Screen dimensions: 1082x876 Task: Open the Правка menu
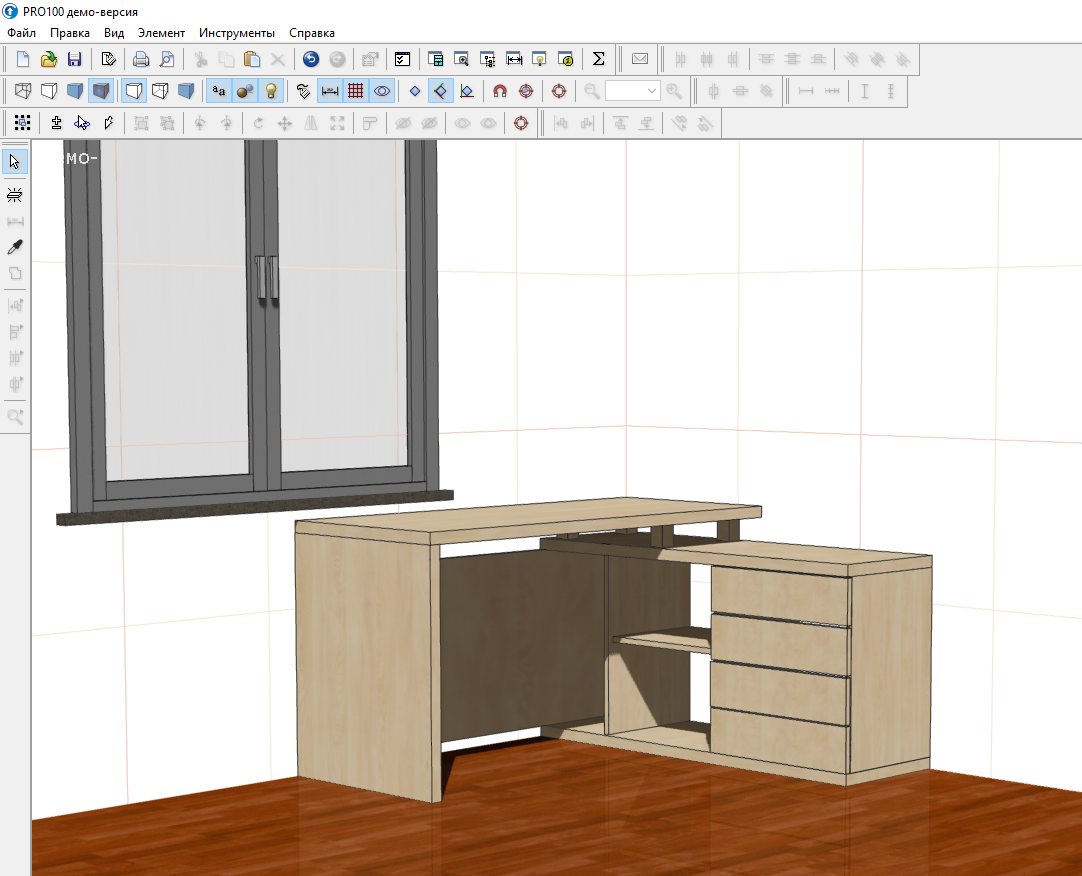(x=70, y=32)
